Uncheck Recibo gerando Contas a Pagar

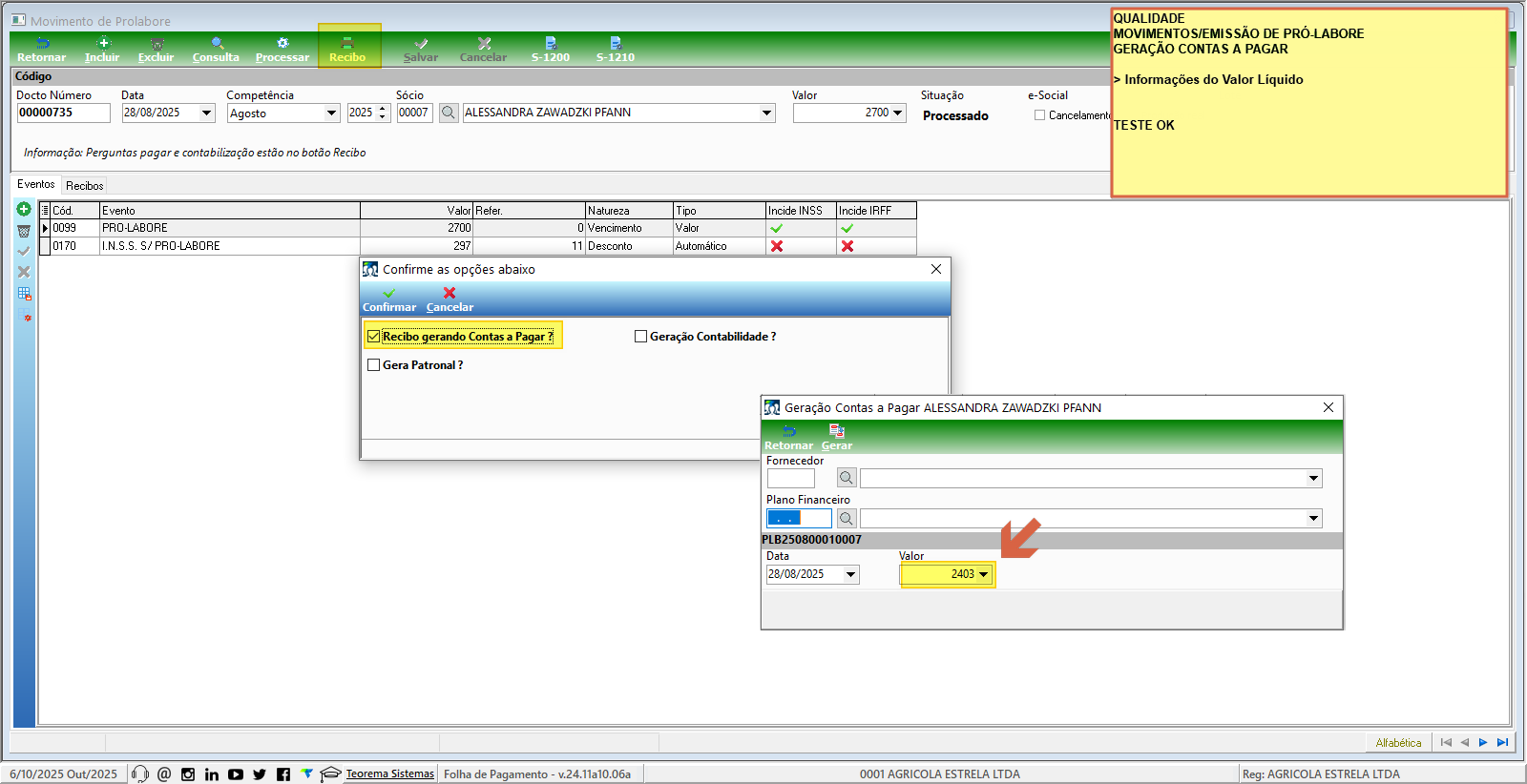pyautogui.click(x=374, y=337)
